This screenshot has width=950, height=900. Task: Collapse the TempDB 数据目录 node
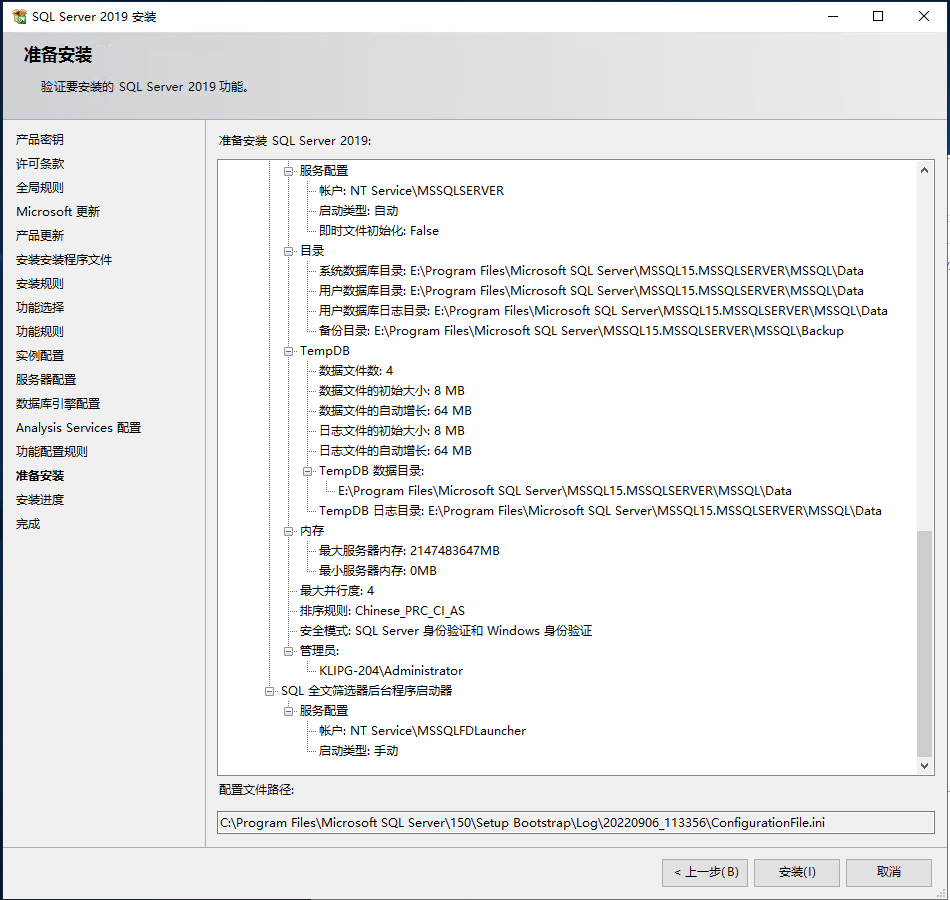click(x=308, y=471)
